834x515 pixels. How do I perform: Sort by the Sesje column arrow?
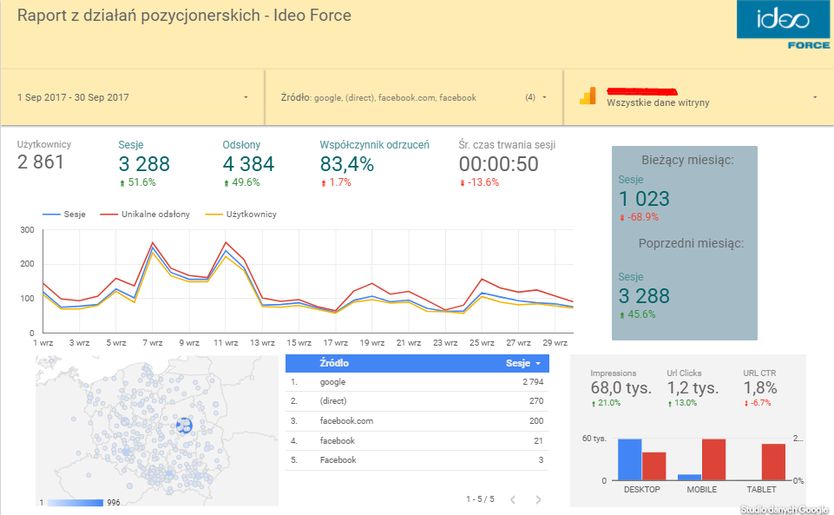tap(538, 363)
